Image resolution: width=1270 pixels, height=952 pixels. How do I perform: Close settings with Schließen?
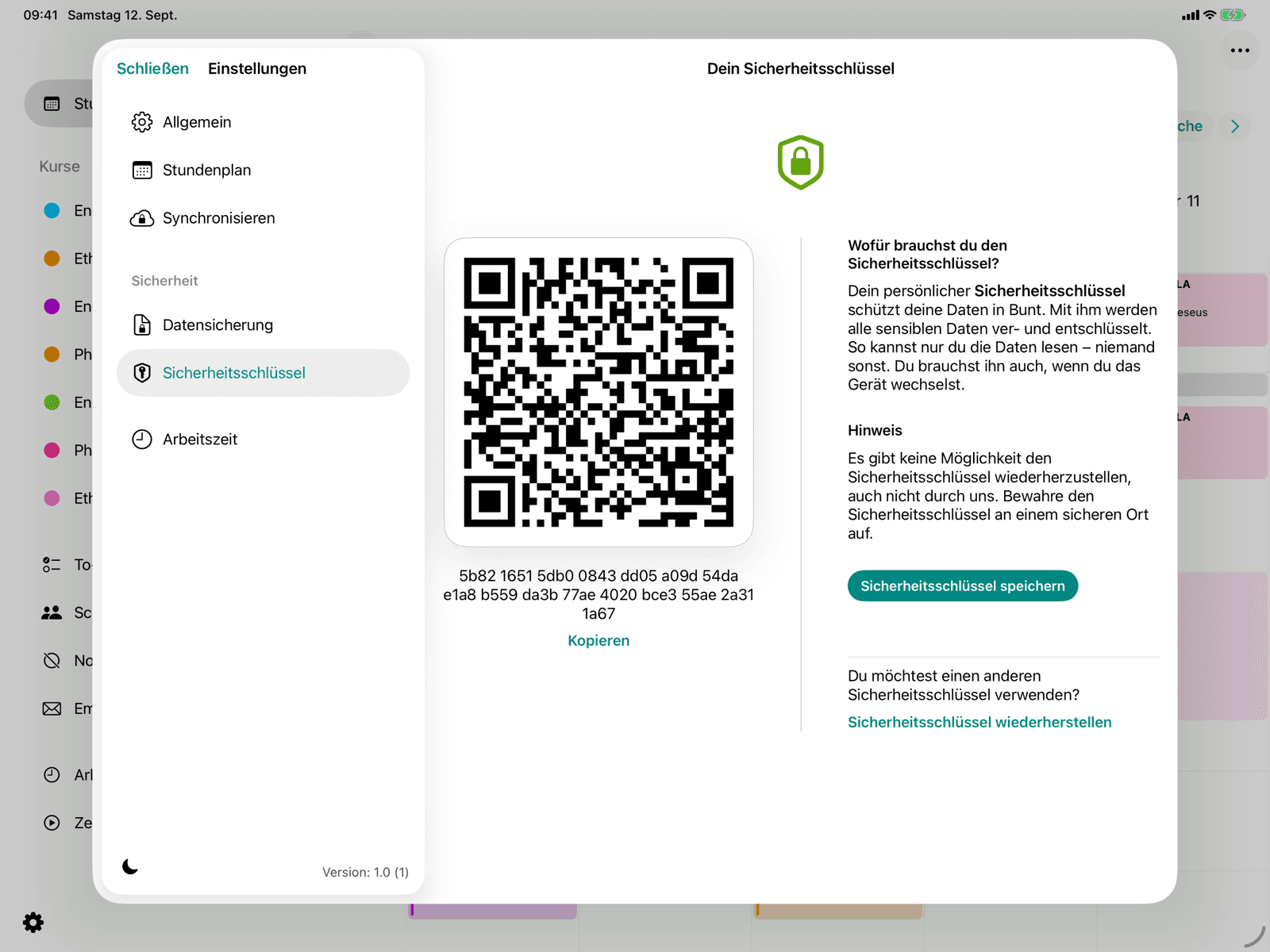[x=152, y=69]
